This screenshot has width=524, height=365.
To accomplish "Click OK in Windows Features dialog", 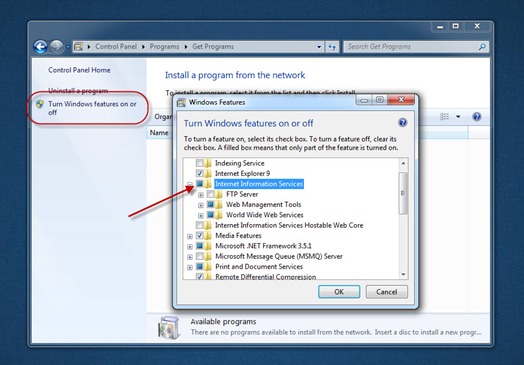I will 339,292.
